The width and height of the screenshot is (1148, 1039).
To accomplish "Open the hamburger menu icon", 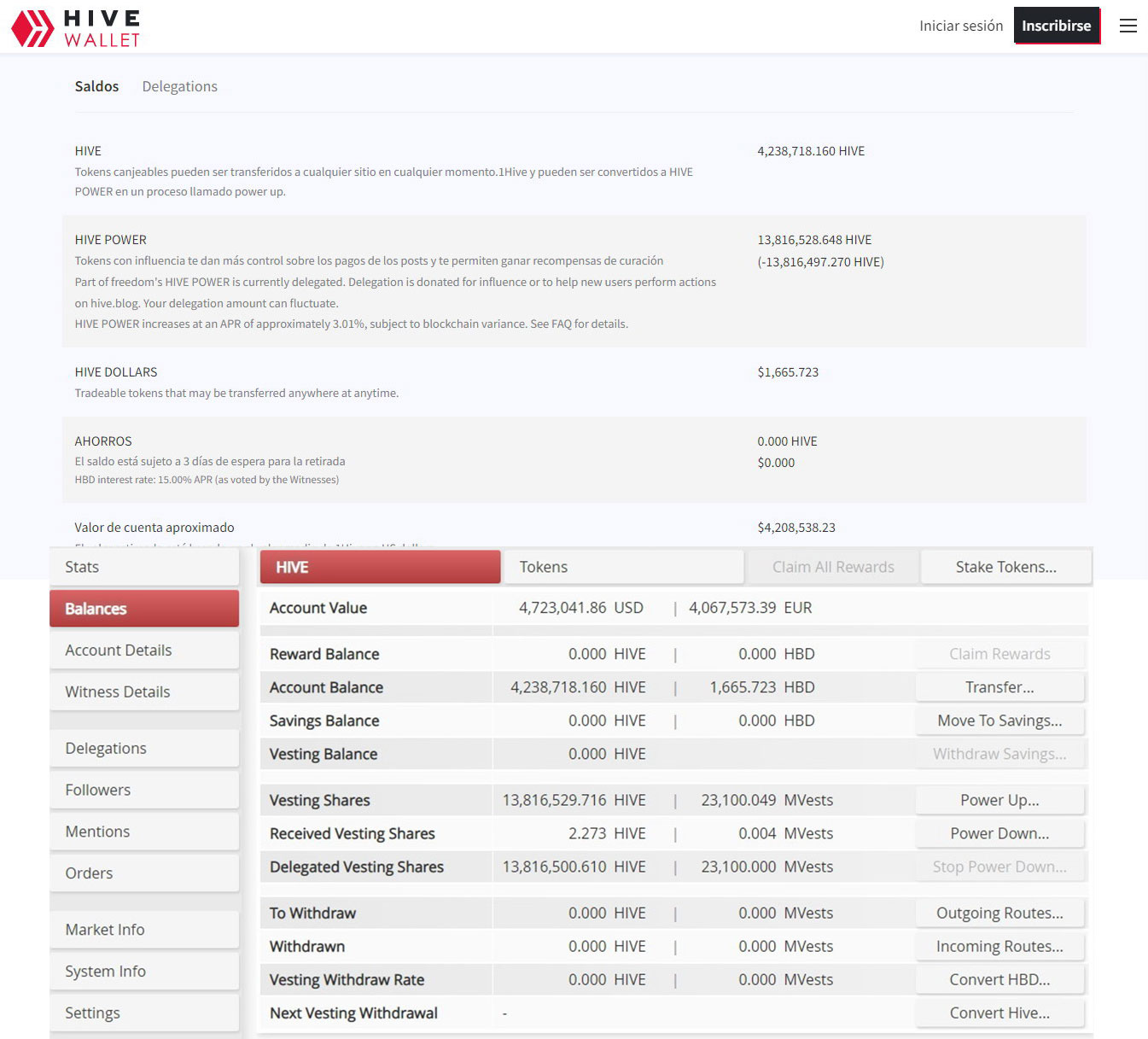I will pos(1128,26).
